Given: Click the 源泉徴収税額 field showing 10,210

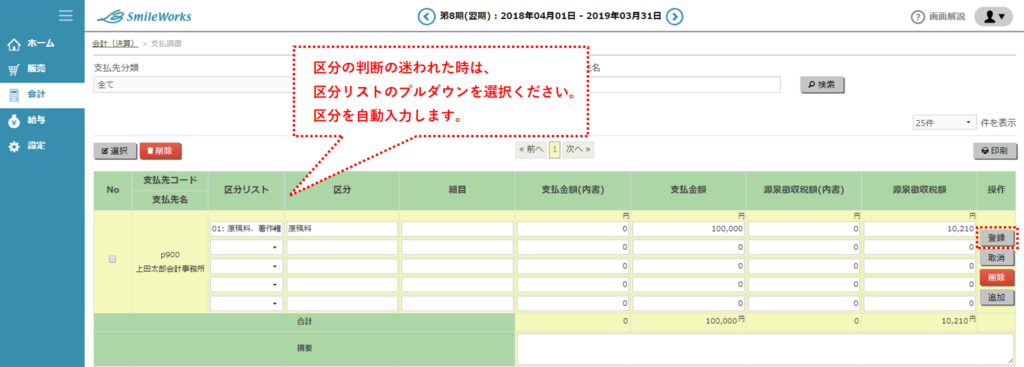Looking at the screenshot, I should [x=920, y=229].
